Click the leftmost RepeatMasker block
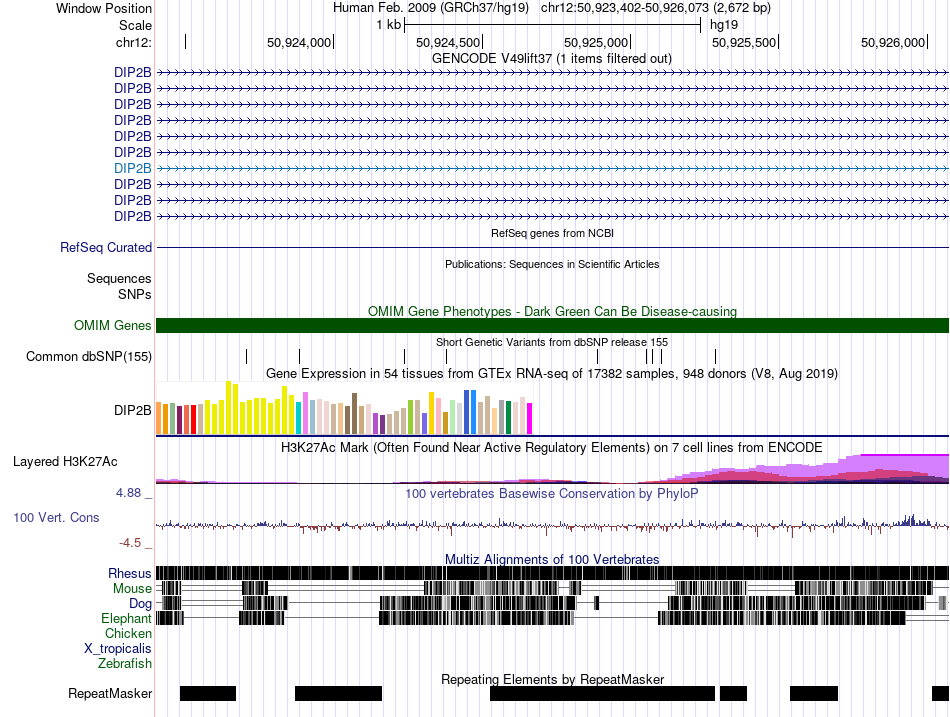950x717 pixels. pos(208,693)
